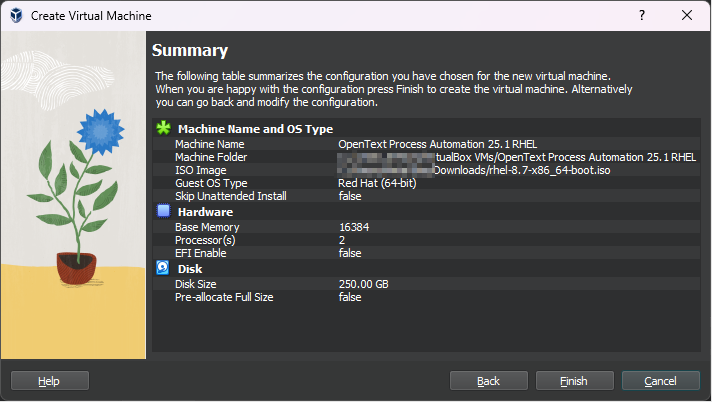This screenshot has width=712, height=402.
Task: Cancel the virtual machine creation
Action: (660, 381)
